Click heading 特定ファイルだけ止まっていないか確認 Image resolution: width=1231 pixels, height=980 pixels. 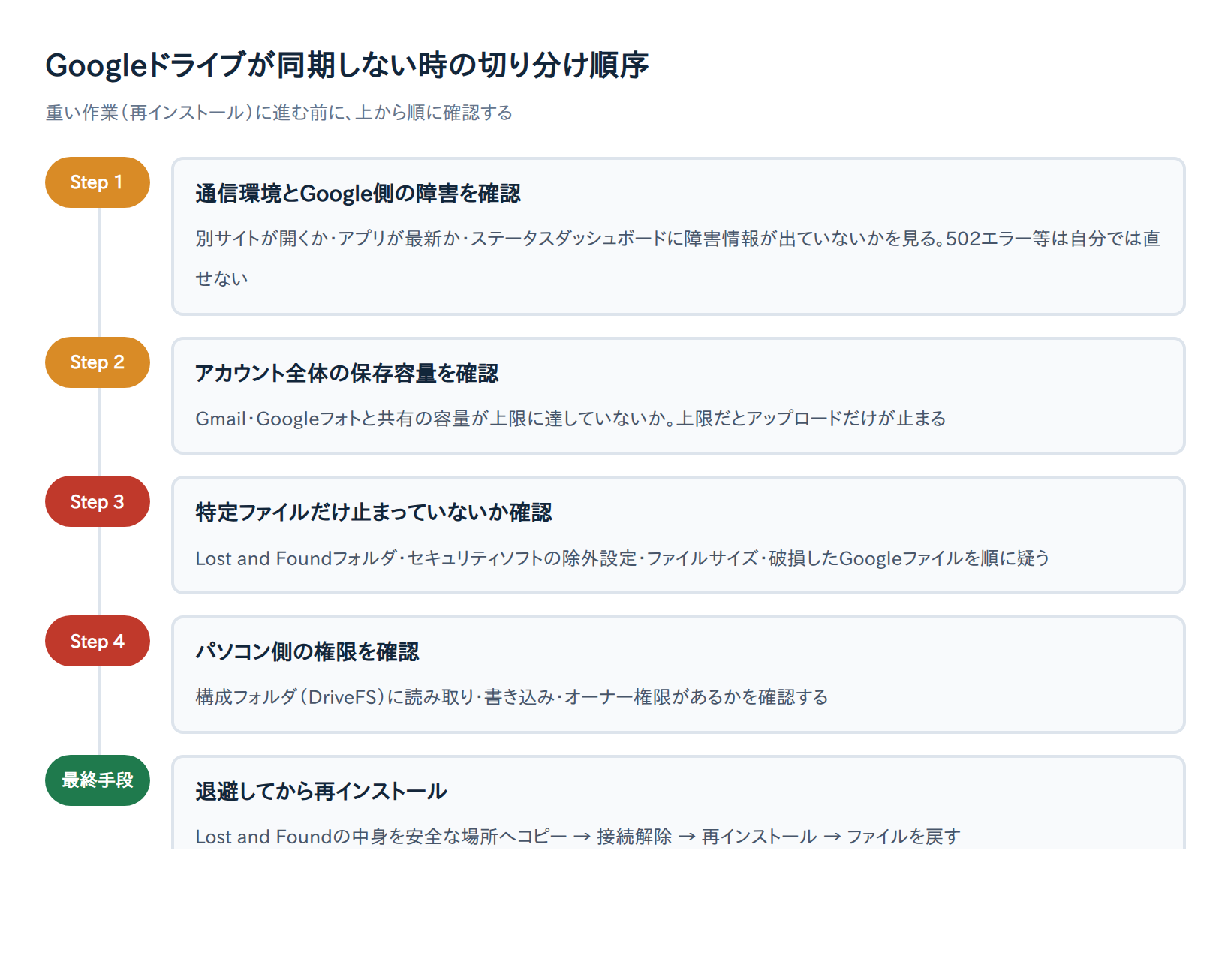374,513
